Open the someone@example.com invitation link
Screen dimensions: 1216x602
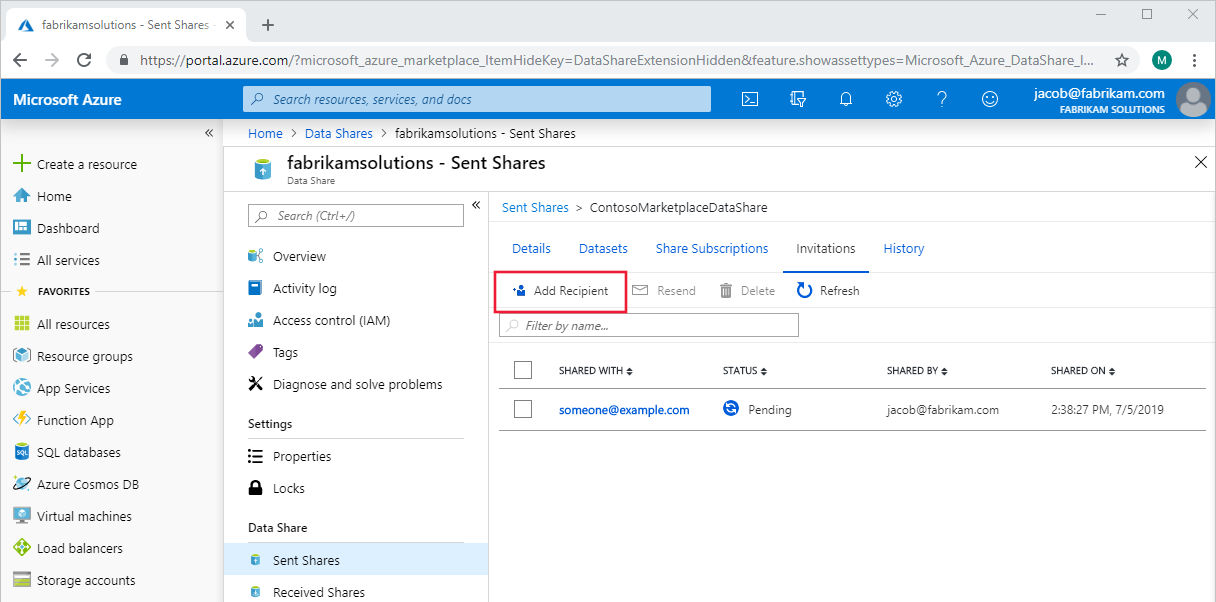tap(624, 409)
